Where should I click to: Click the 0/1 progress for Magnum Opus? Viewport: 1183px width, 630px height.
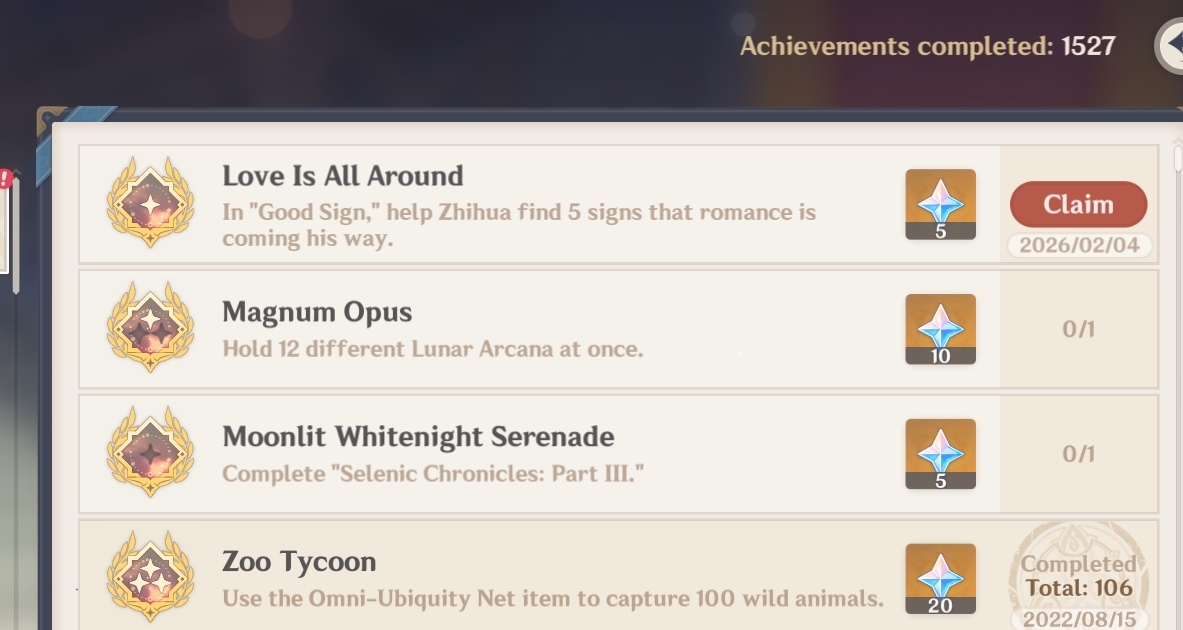(x=1078, y=329)
